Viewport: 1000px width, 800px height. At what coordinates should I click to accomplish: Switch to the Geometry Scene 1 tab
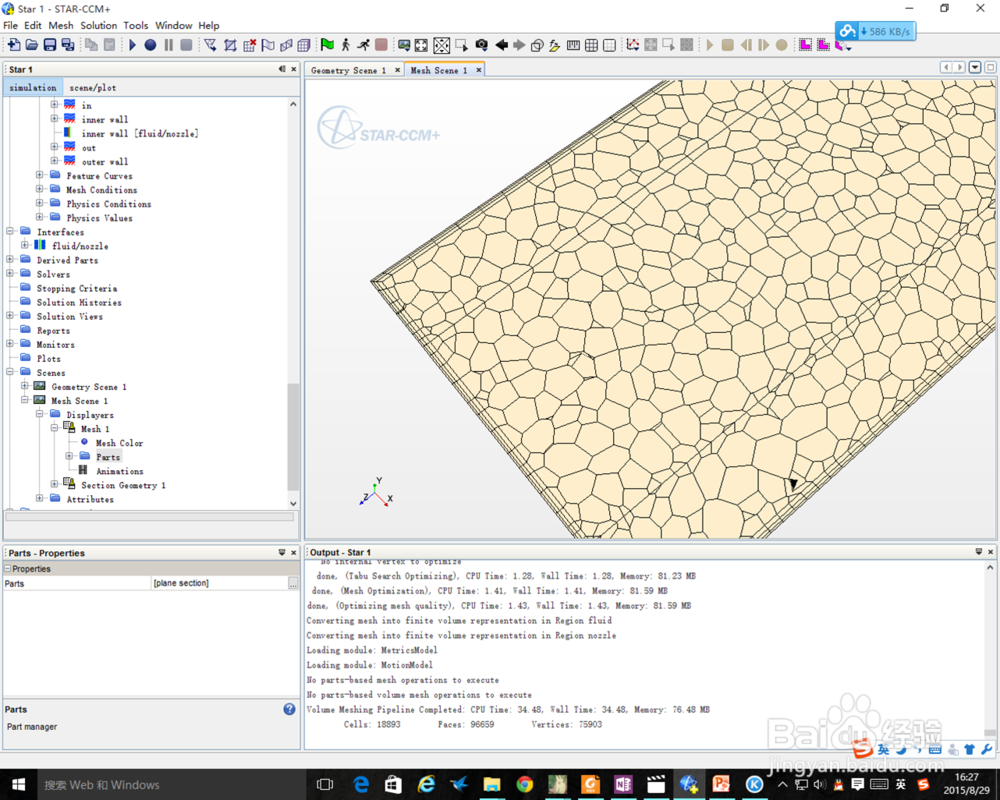pos(348,70)
